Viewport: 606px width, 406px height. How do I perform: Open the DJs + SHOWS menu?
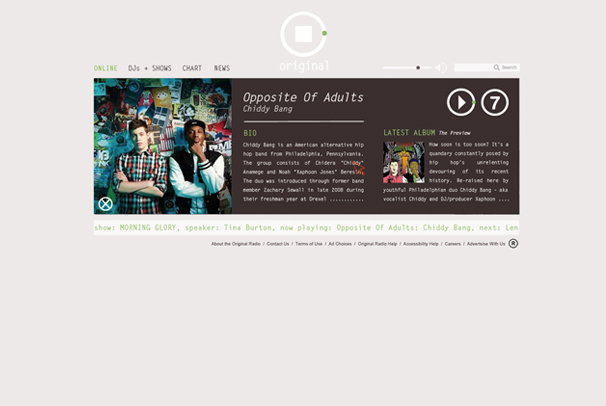[150, 68]
